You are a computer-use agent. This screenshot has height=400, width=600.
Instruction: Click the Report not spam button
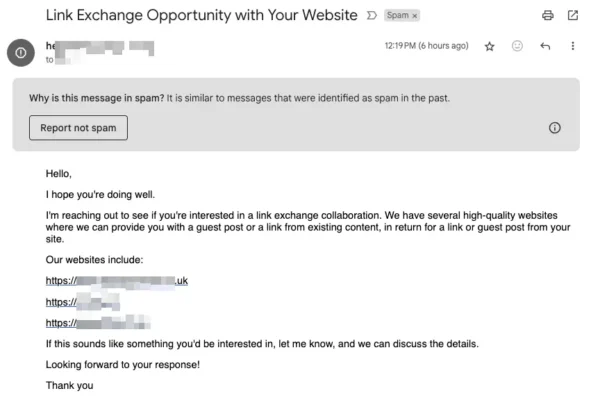78,128
